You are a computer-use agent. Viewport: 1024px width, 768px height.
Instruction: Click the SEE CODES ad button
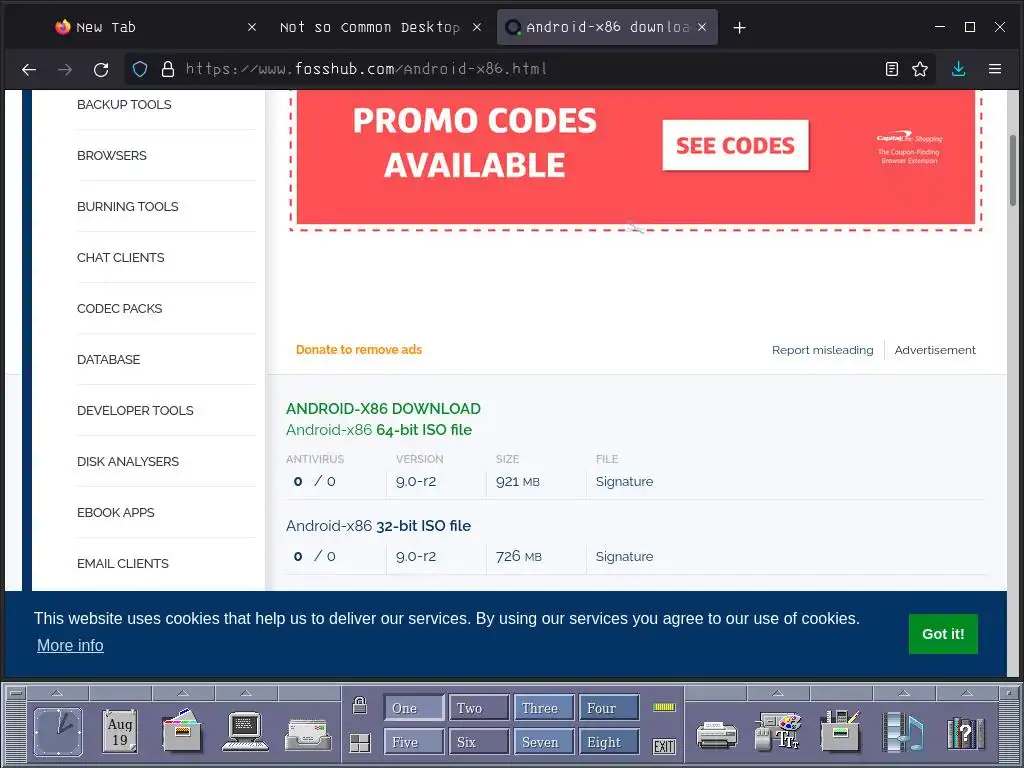(x=735, y=145)
